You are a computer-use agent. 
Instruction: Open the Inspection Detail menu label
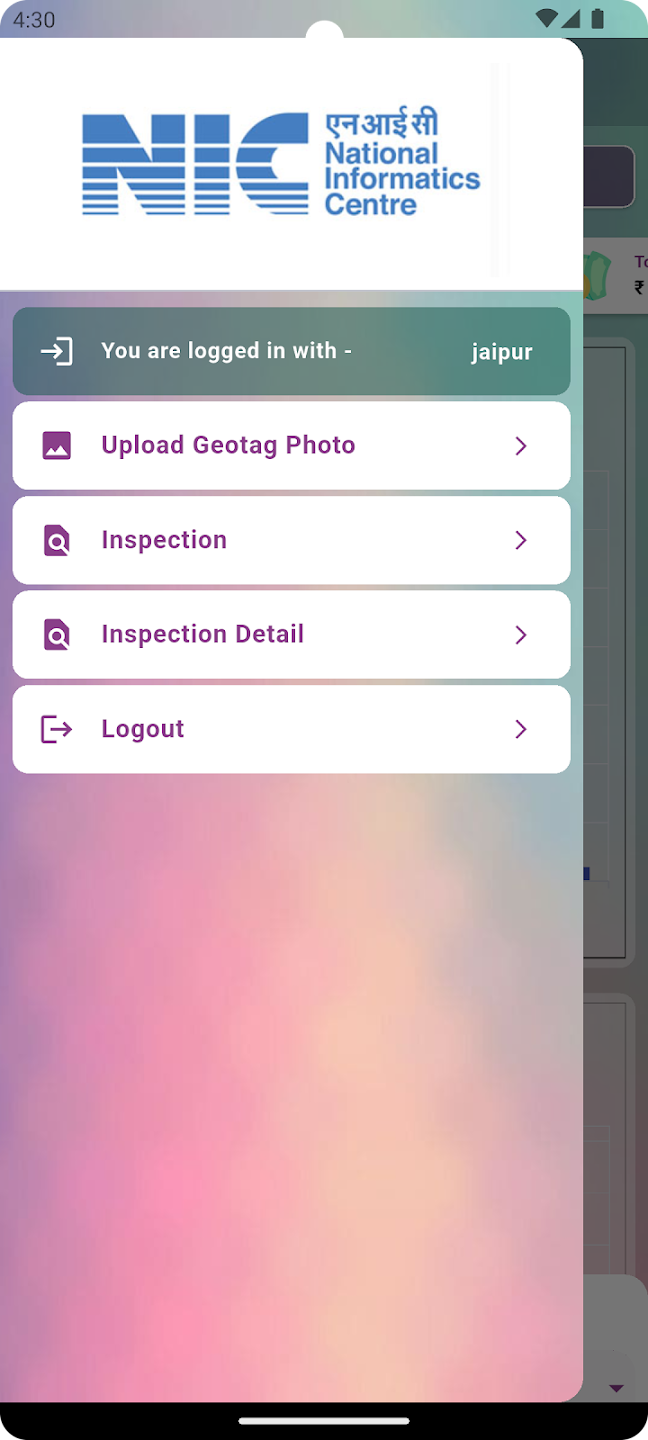(202, 634)
